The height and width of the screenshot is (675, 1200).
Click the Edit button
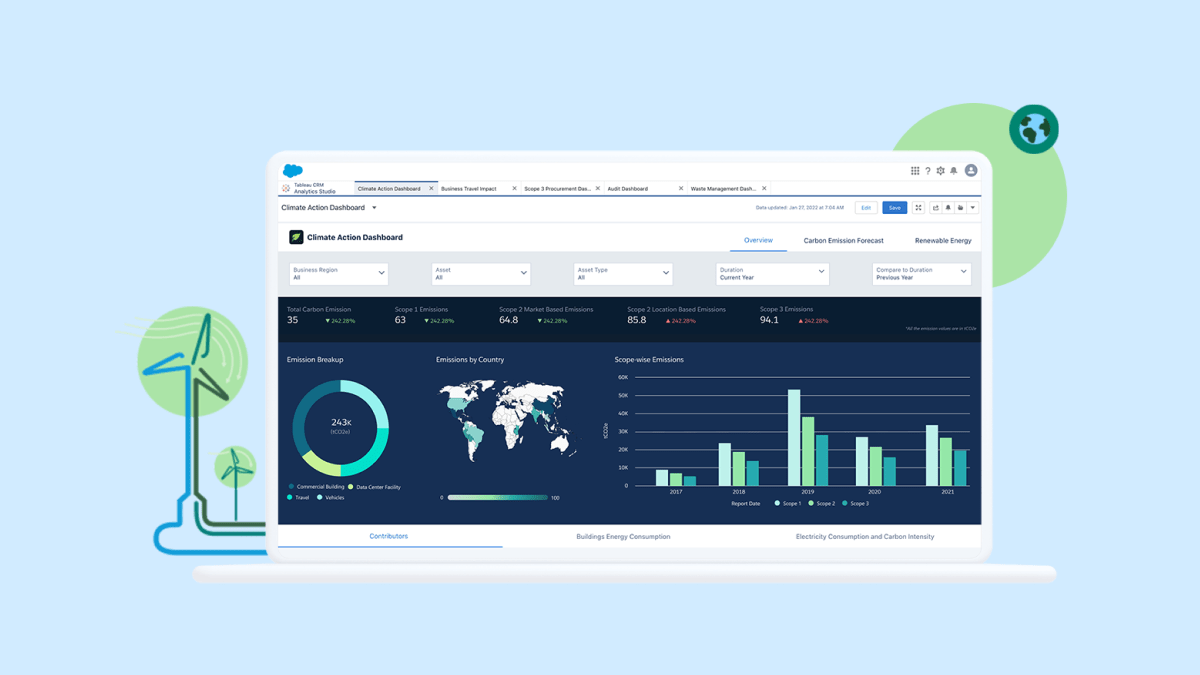click(866, 208)
